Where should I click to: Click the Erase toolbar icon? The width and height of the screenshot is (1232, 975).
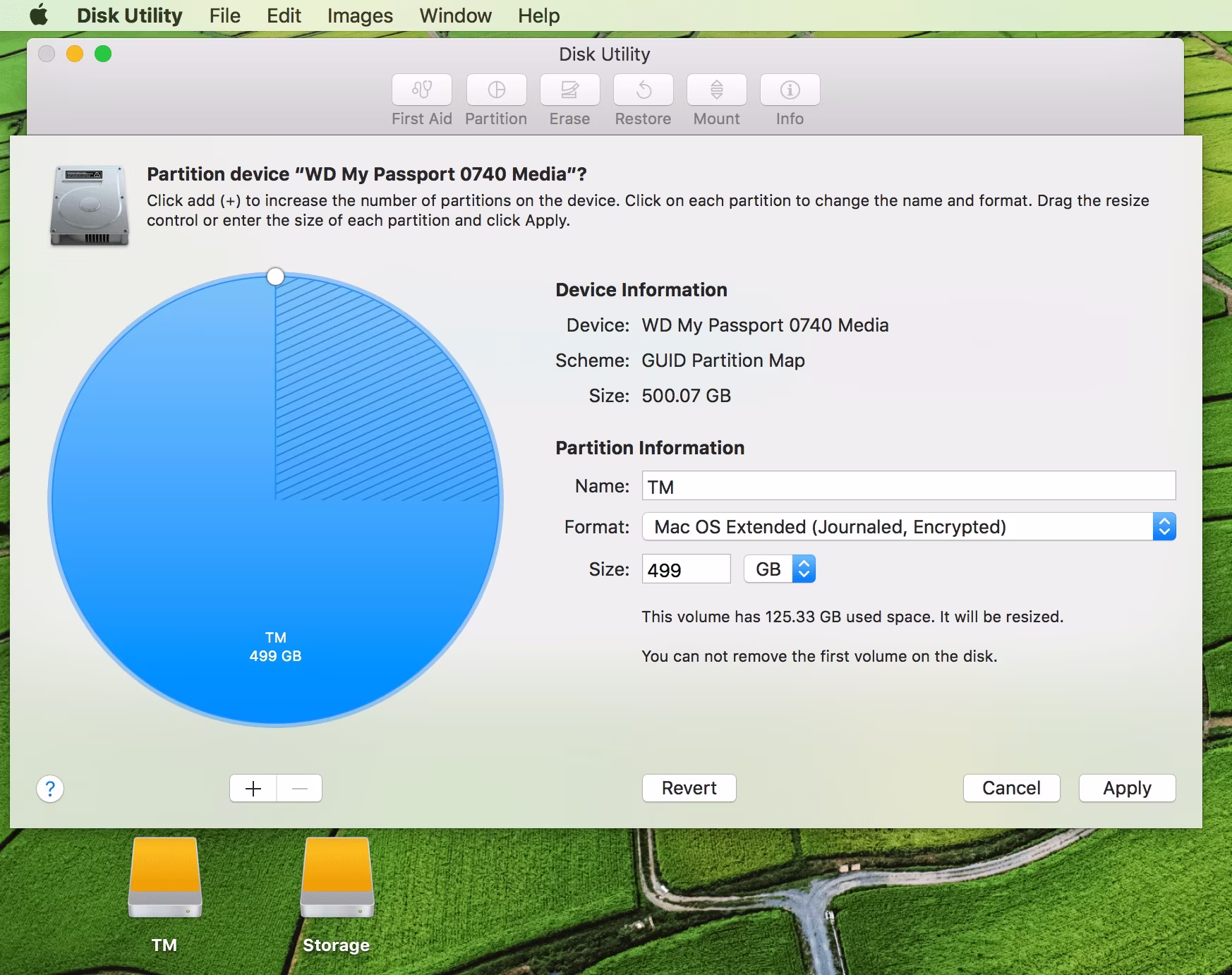coord(570,90)
